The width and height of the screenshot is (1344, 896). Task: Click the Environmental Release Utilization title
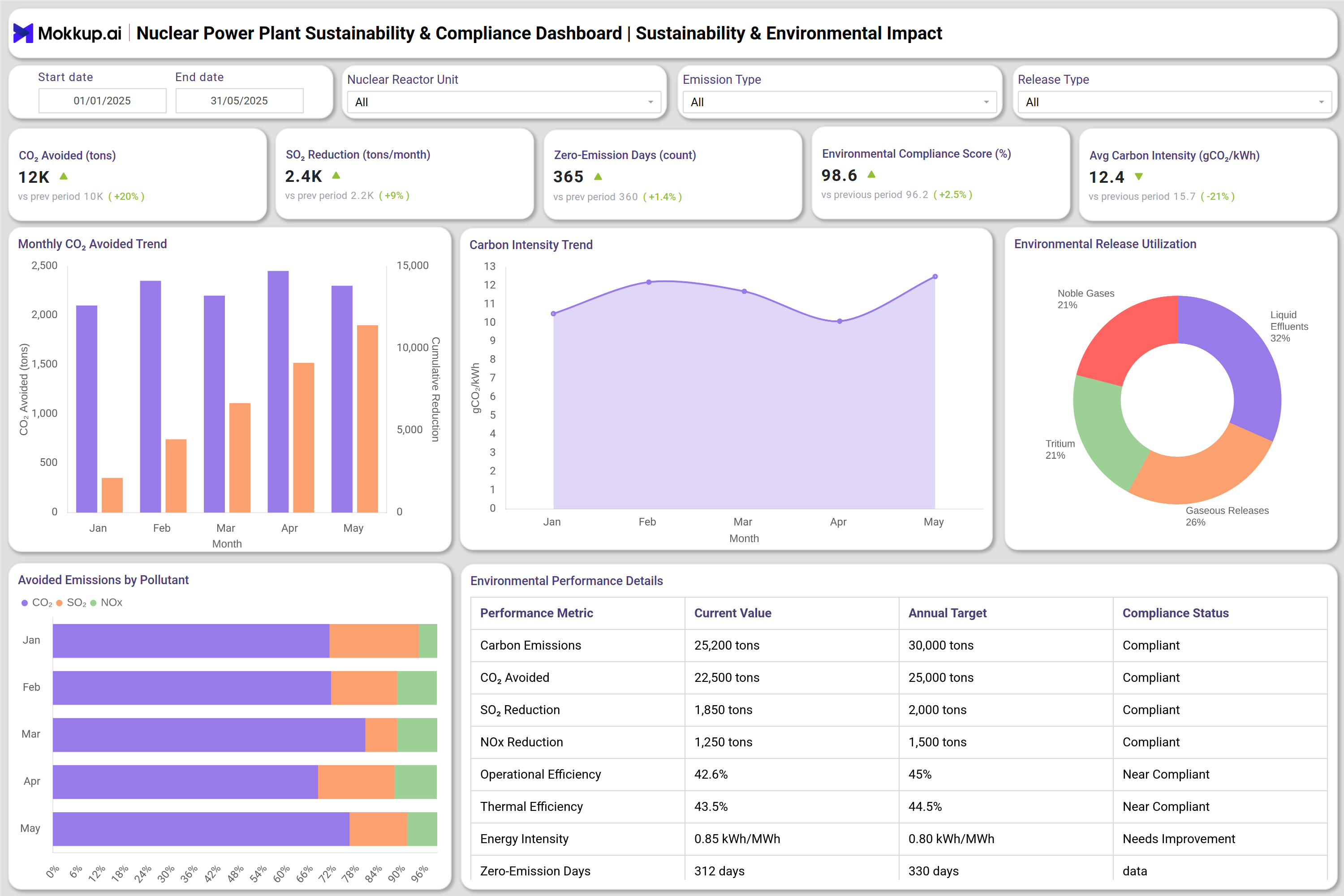click(x=1105, y=244)
